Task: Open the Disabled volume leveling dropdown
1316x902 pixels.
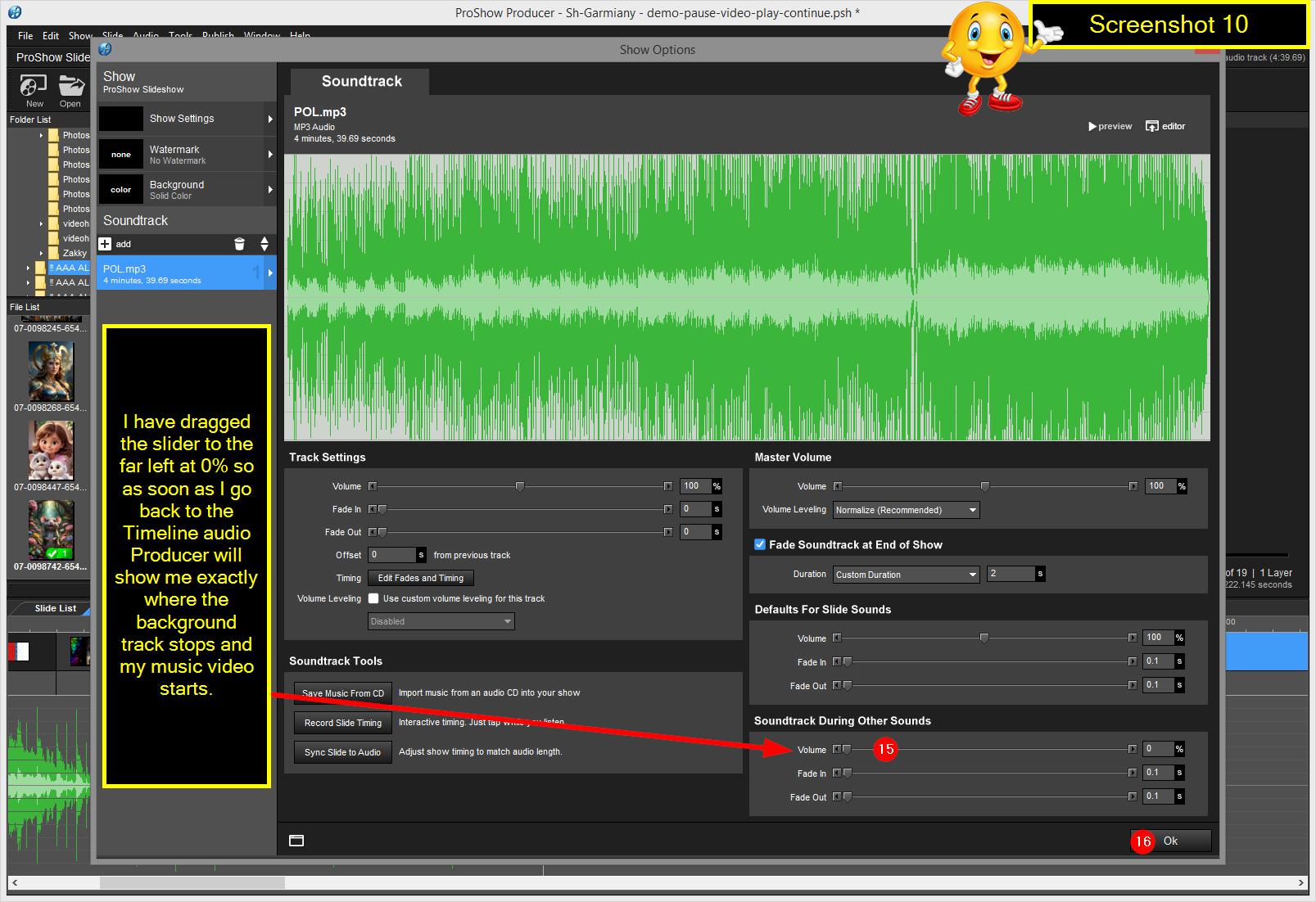Action: tap(441, 621)
